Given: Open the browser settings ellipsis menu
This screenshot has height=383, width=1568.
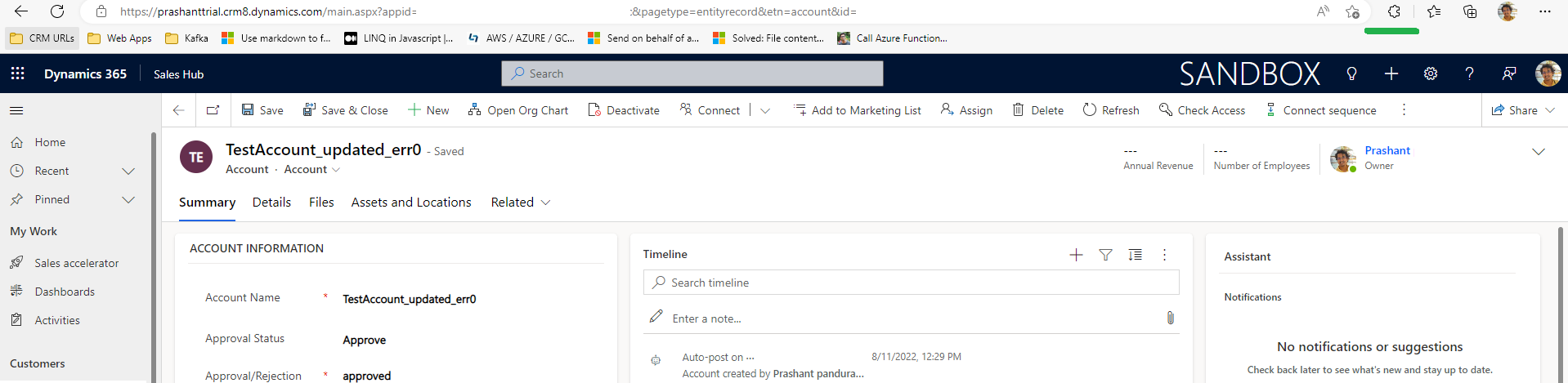Looking at the screenshot, I should [x=1544, y=11].
